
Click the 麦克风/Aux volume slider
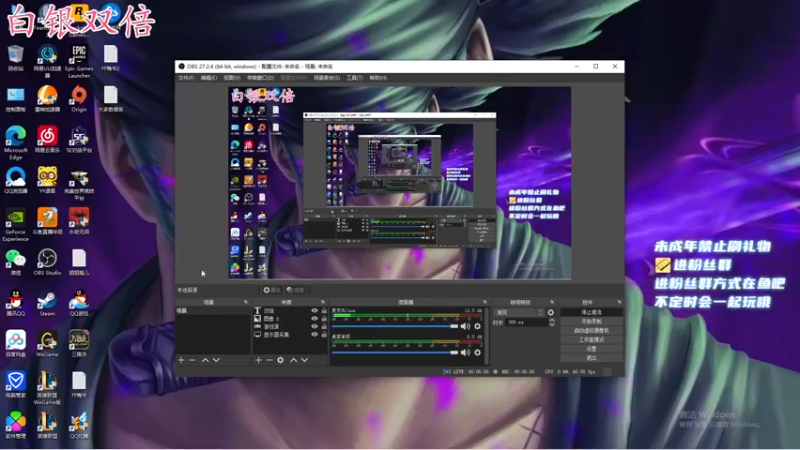[395, 326]
